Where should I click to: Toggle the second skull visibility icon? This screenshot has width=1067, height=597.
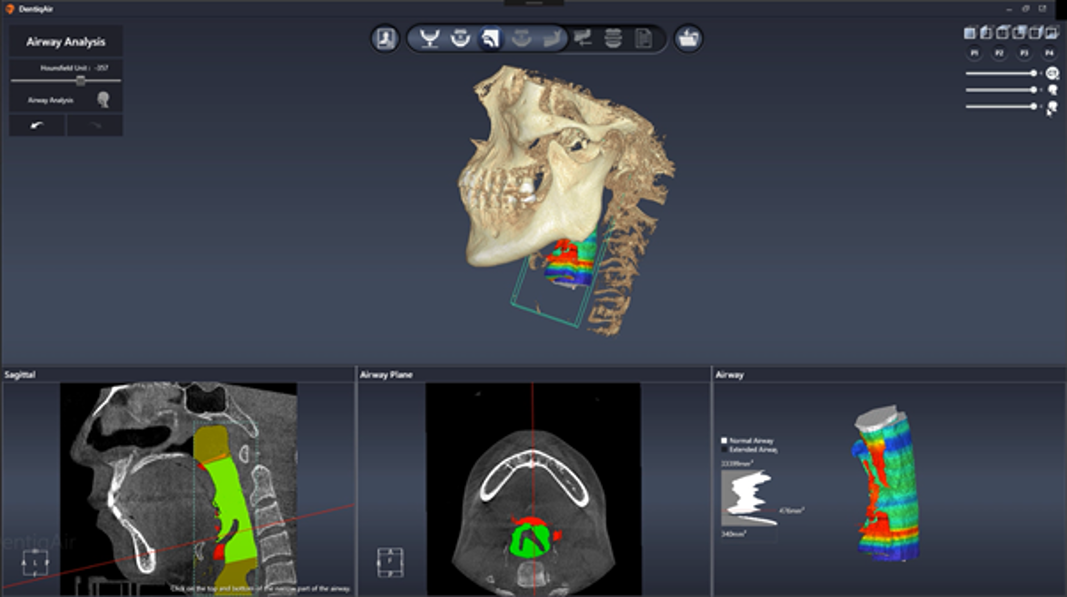(x=1052, y=90)
